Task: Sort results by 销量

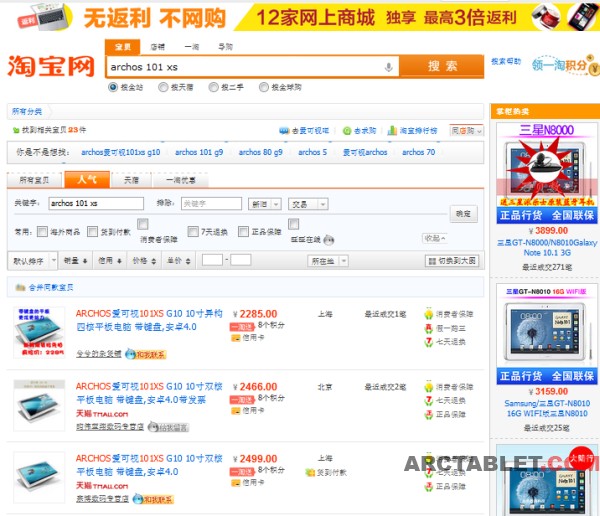Action: click(x=75, y=261)
